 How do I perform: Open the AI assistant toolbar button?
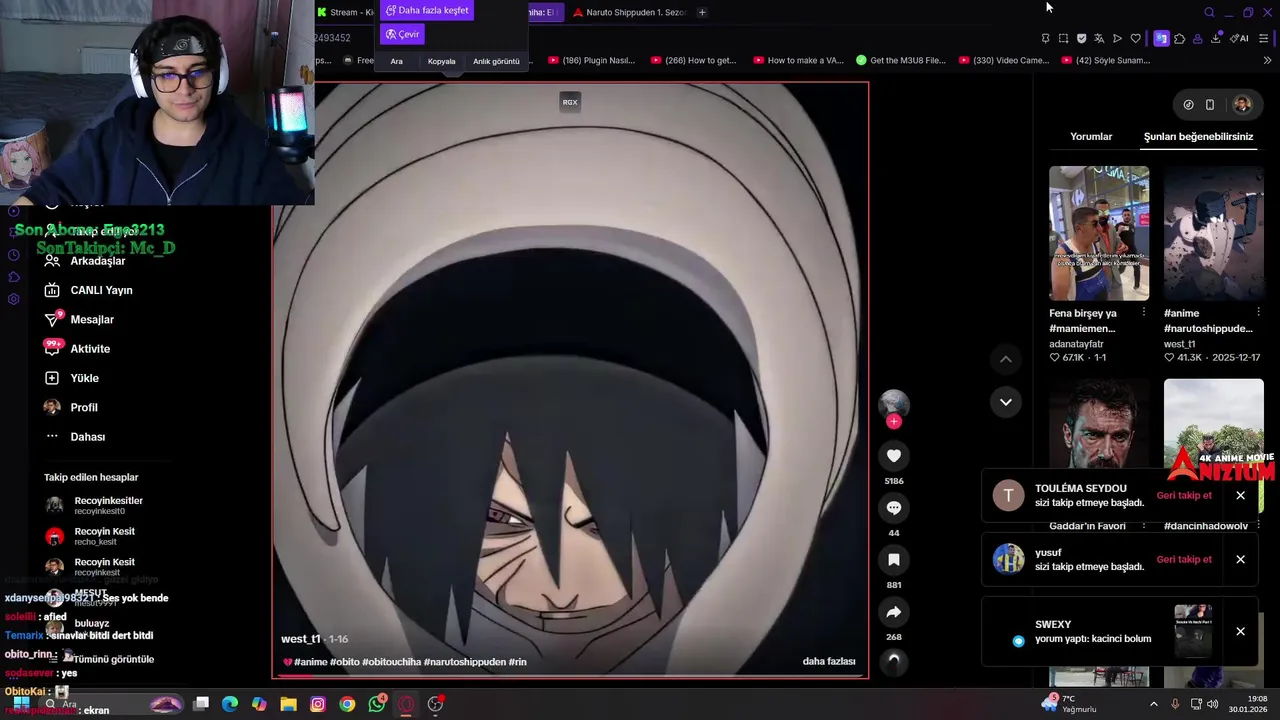(x=1239, y=38)
